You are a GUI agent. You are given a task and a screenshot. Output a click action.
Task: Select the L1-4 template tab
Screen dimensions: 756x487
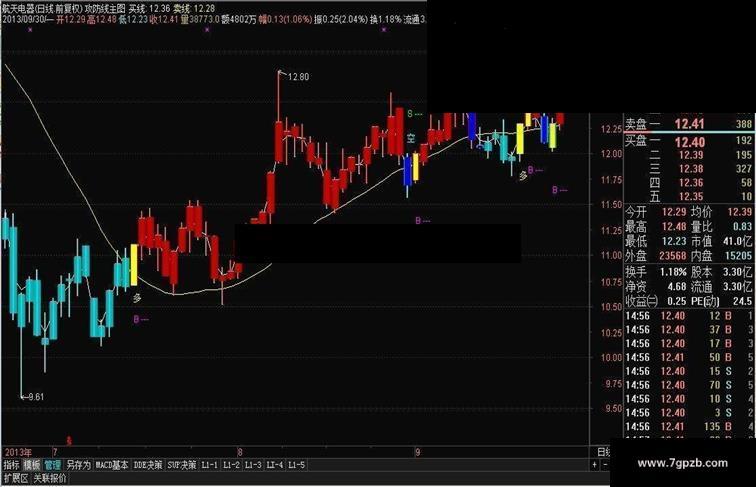(275, 465)
